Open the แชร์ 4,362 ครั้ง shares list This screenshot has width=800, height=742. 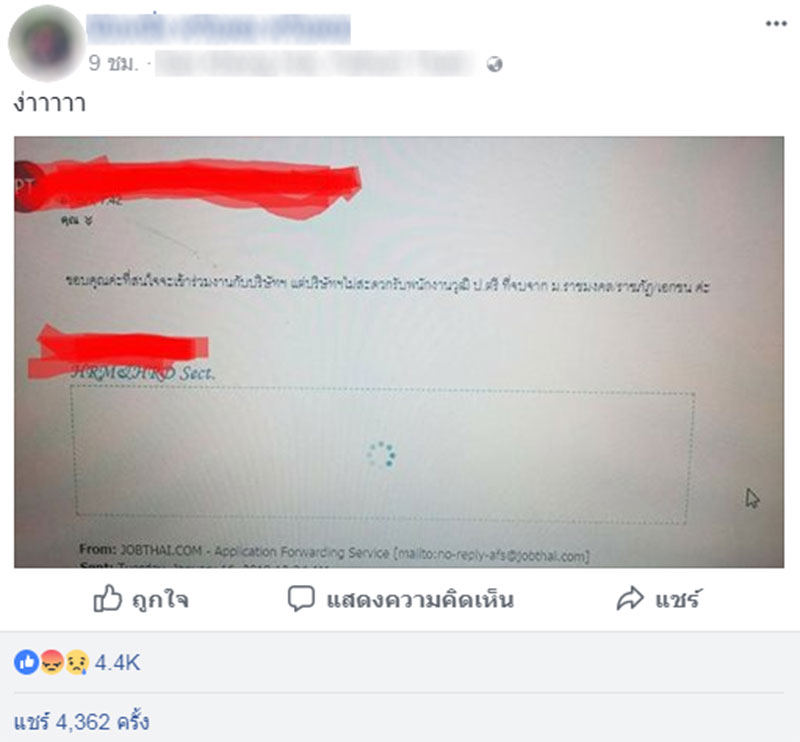[x=82, y=722]
